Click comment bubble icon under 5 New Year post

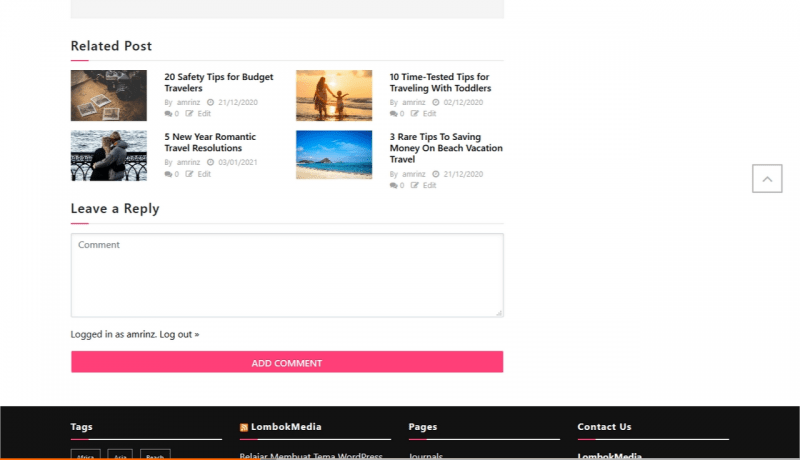click(168, 174)
